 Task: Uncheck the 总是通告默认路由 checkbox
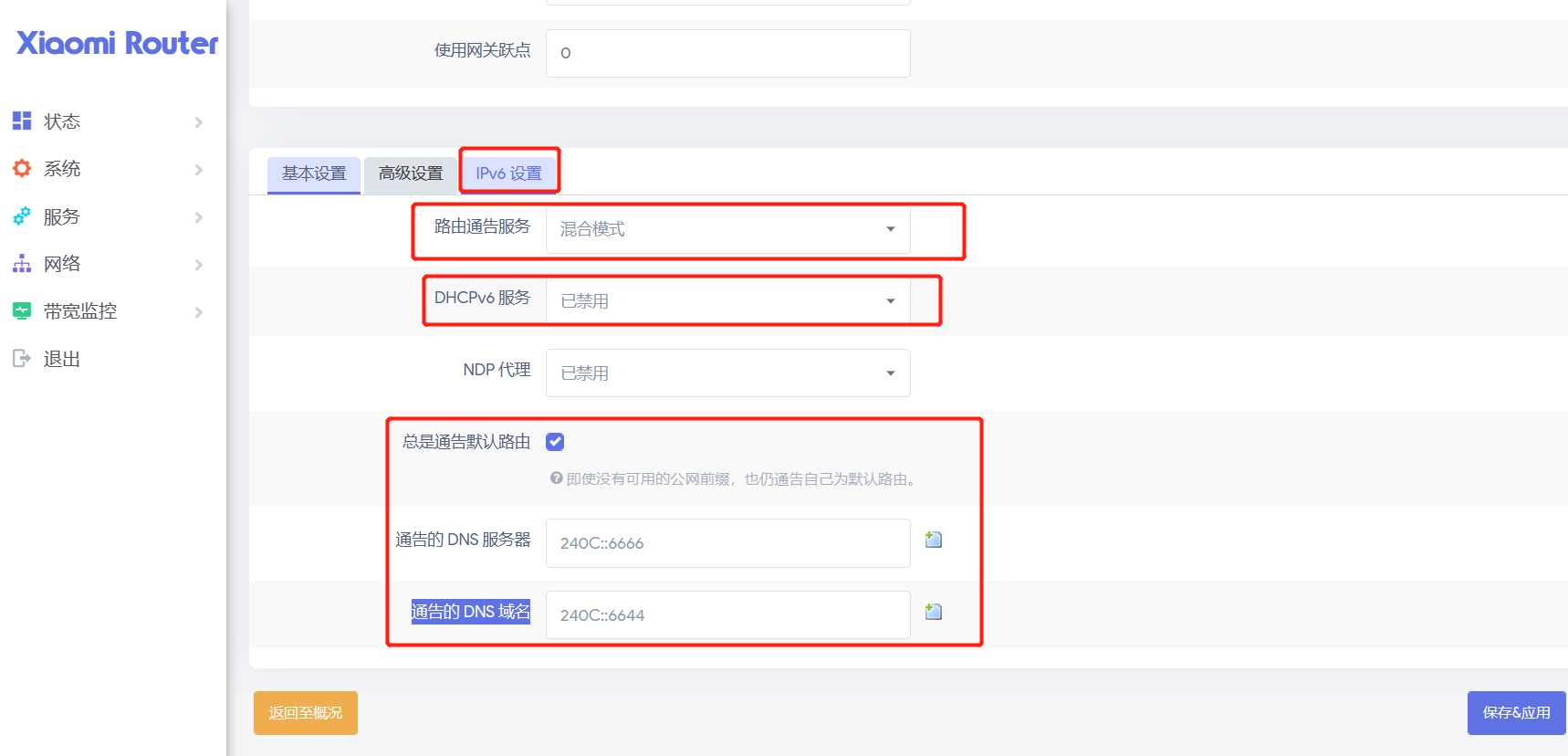point(555,442)
